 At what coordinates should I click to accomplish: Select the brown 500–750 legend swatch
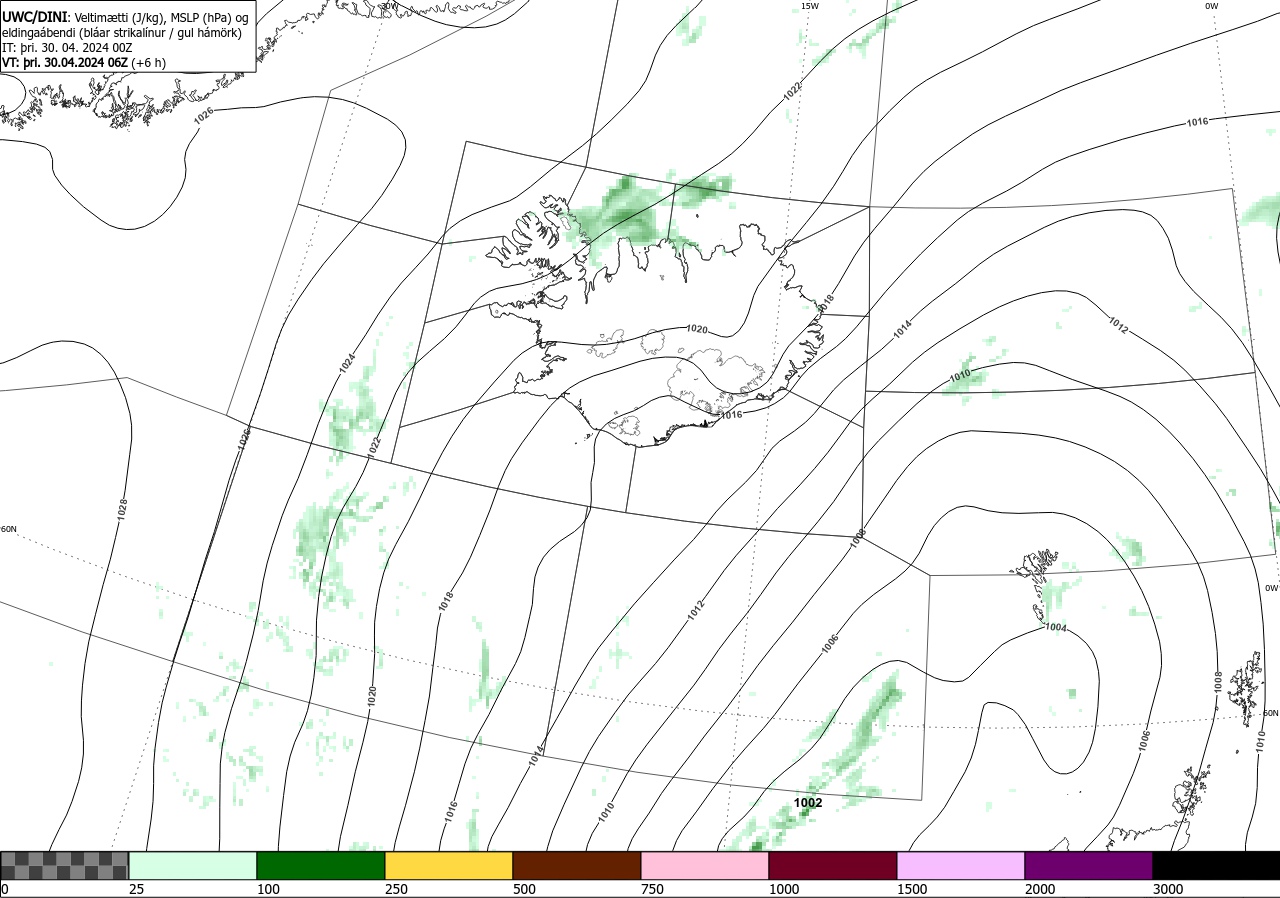[577, 865]
